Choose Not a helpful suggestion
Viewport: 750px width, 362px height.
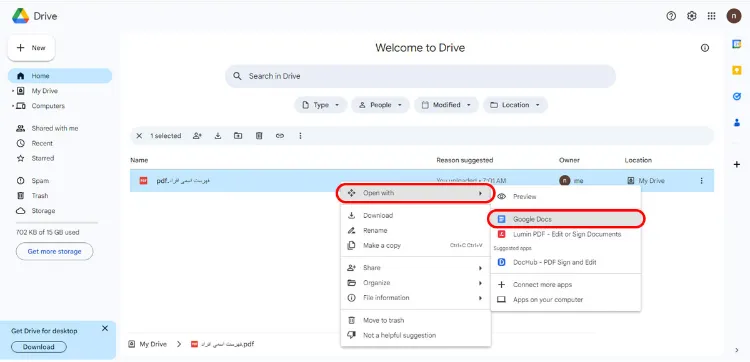coord(415,335)
